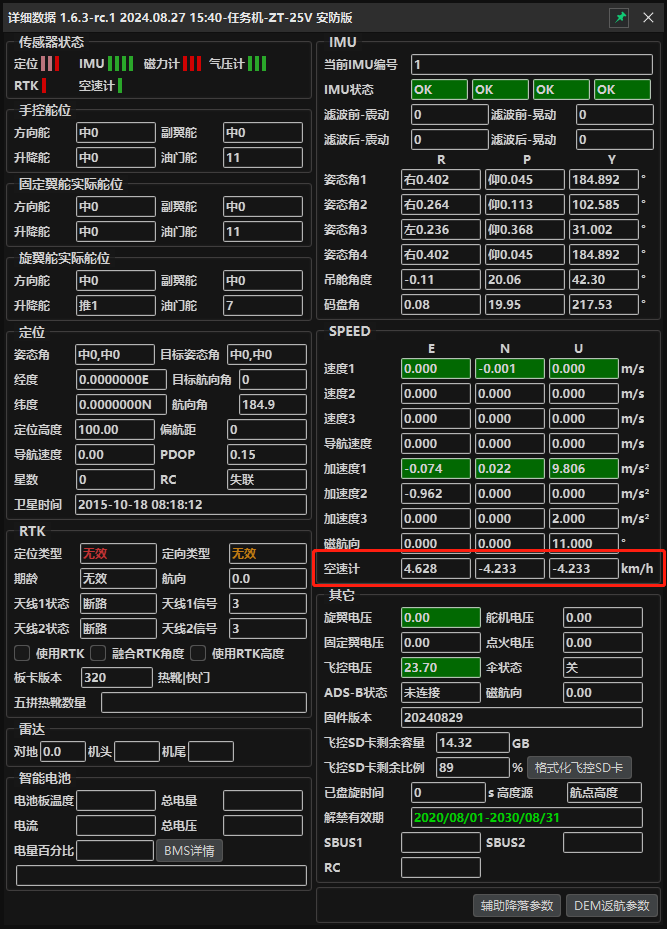Click the RTK red status indicator
Viewport: 667px width, 929px height.
pos(44,85)
